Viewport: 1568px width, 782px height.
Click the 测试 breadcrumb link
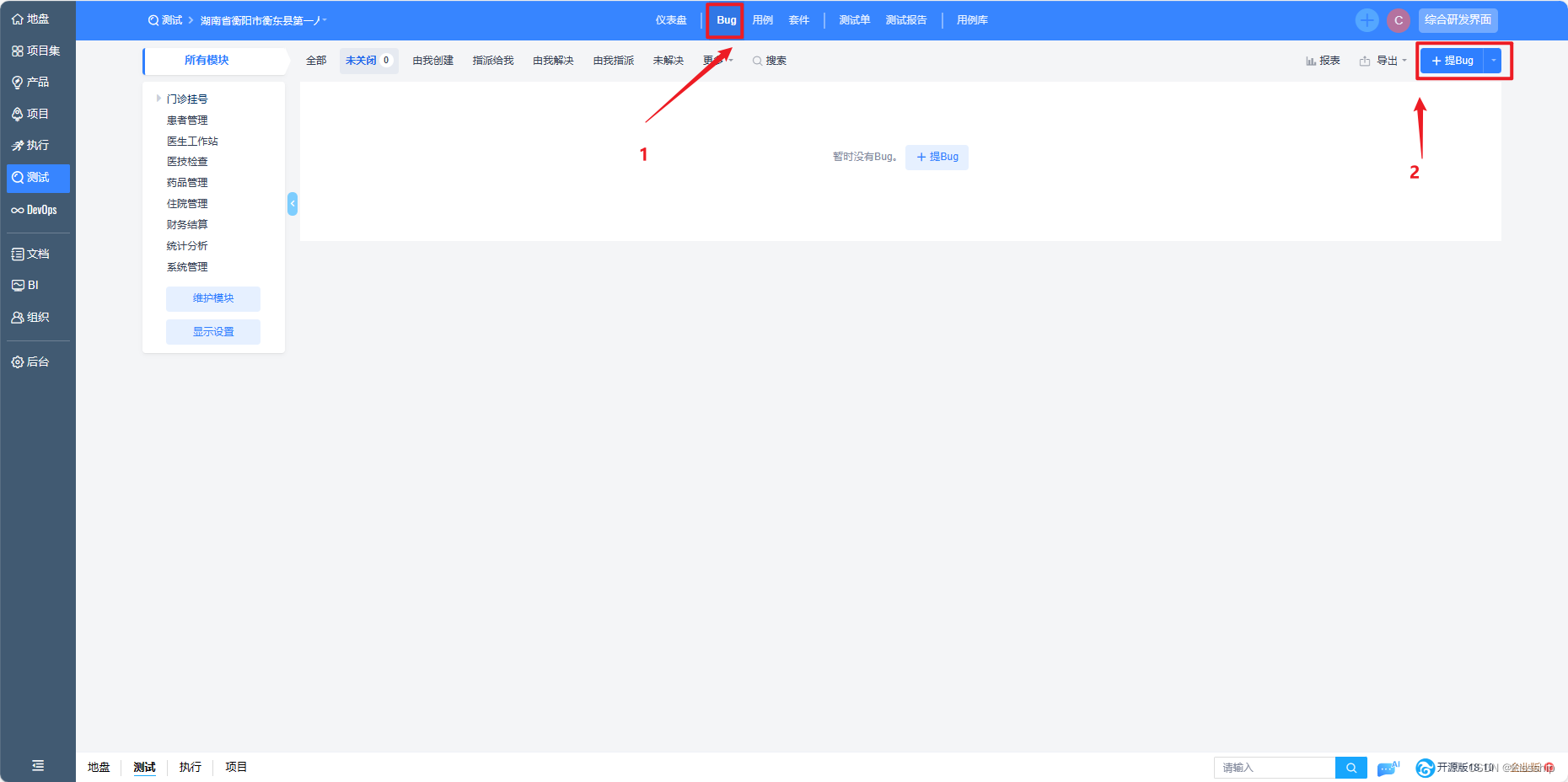[165, 20]
